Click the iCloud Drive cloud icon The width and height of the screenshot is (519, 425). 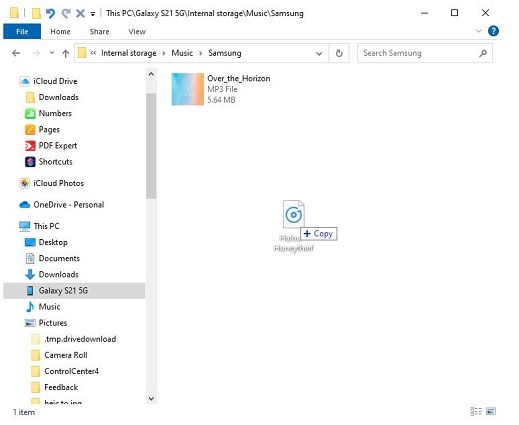pos(25,81)
